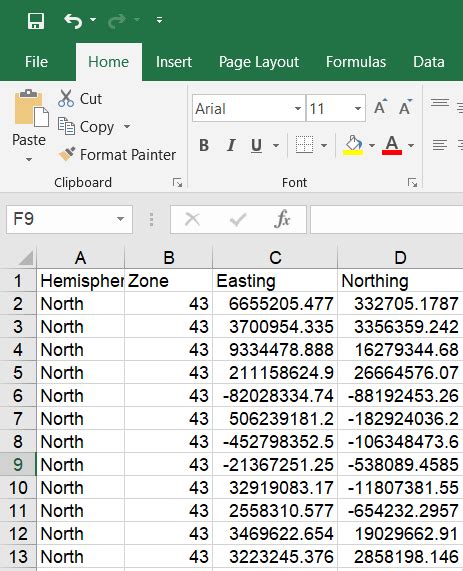This screenshot has height=571, width=463.
Task: Open Customize Quick Access Toolbar dropdown
Action: 159,20
